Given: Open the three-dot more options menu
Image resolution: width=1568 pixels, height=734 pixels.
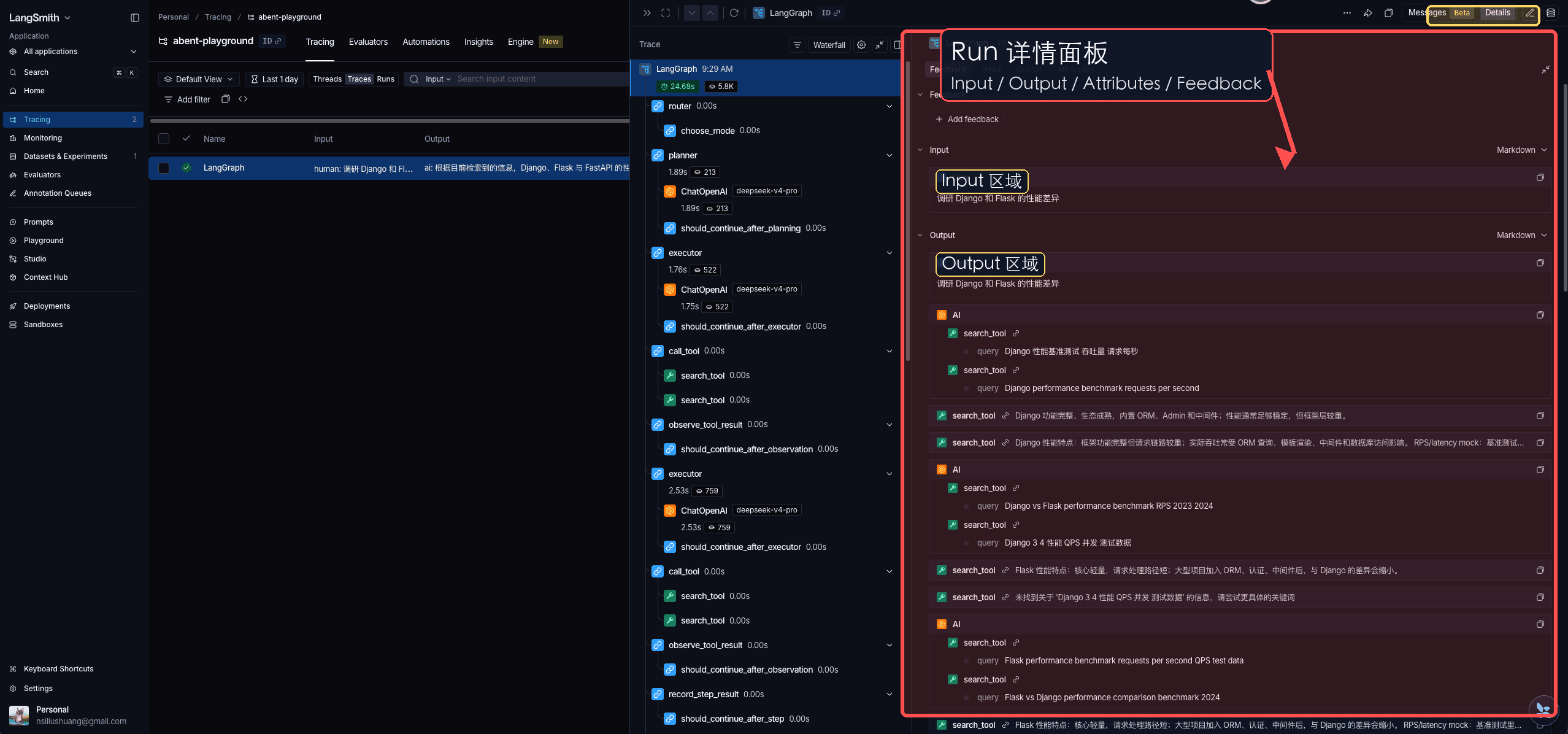Looking at the screenshot, I should [x=1347, y=13].
